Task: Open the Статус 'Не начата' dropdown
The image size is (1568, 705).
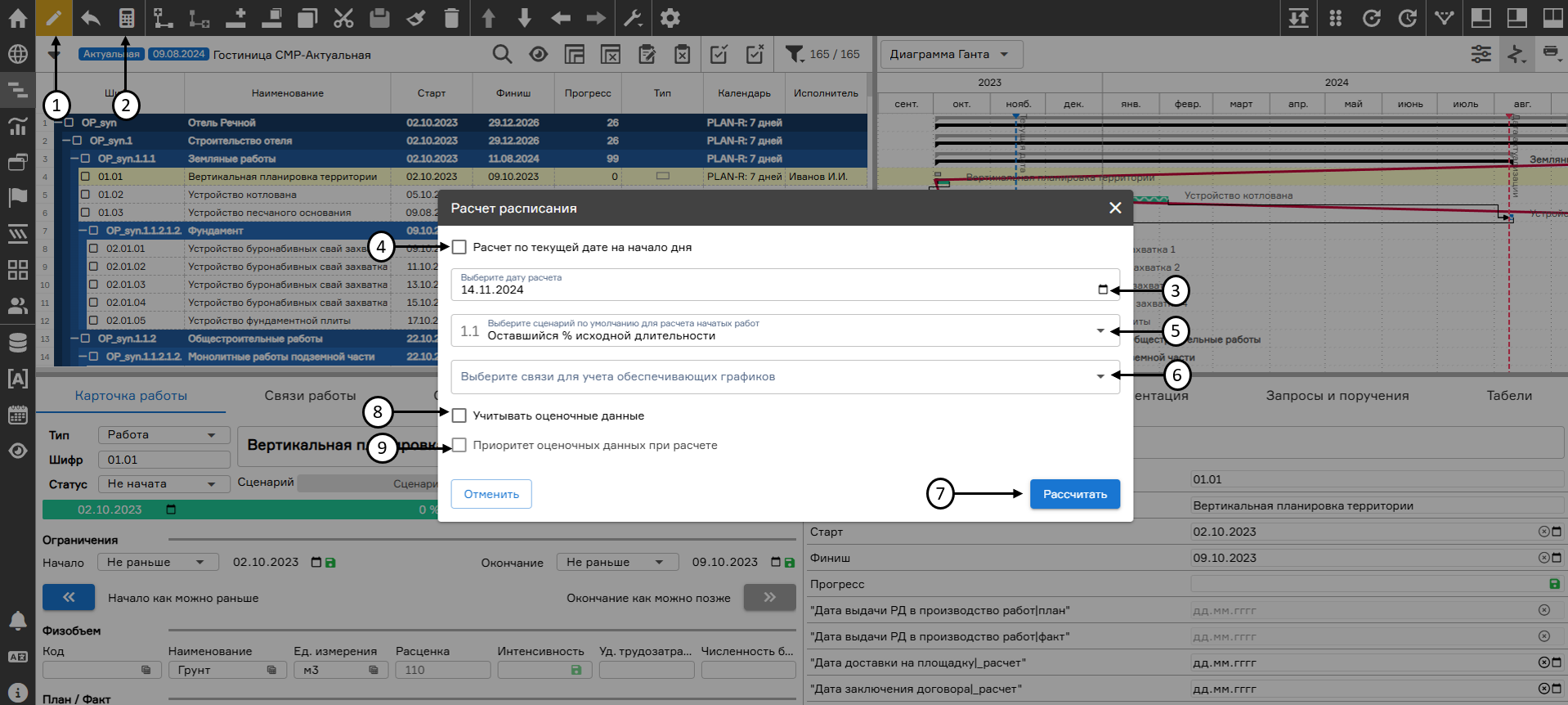Action: 164,484
